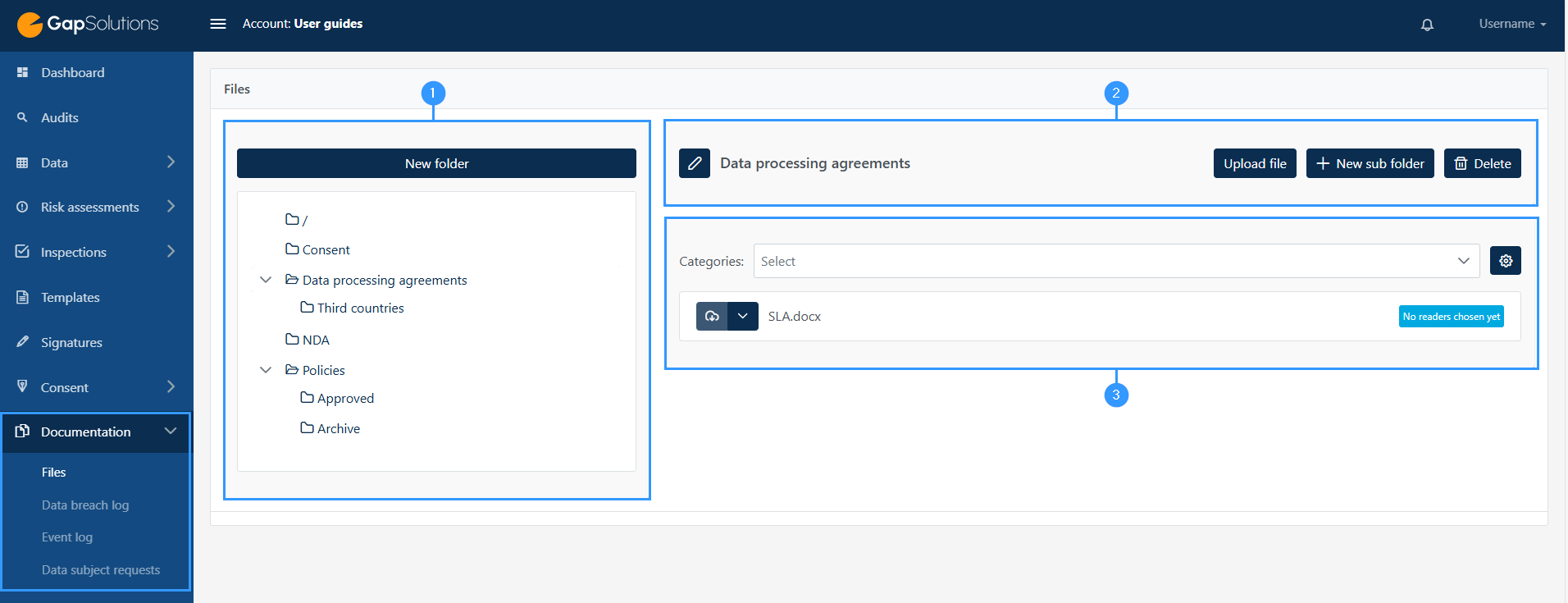Select Data processing agreements tree label
1568x603 pixels.
tap(385, 280)
